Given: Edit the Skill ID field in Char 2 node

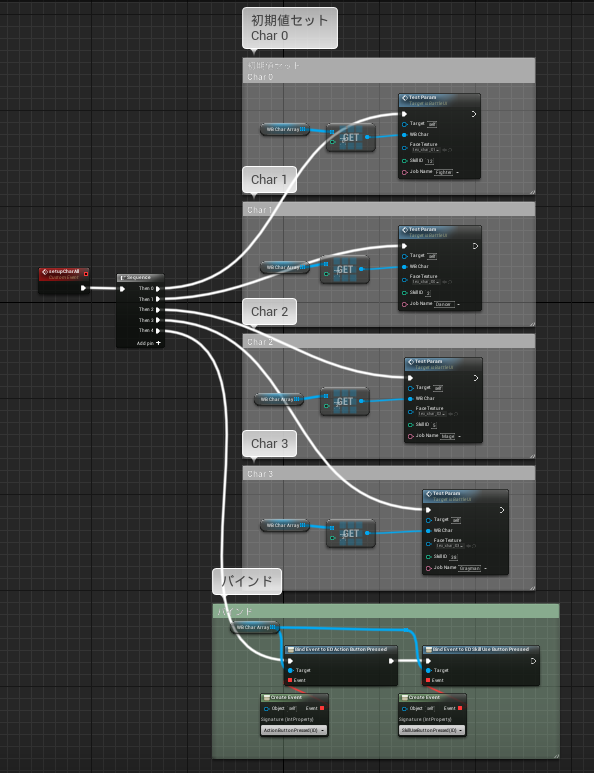Looking at the screenshot, I should [434, 425].
